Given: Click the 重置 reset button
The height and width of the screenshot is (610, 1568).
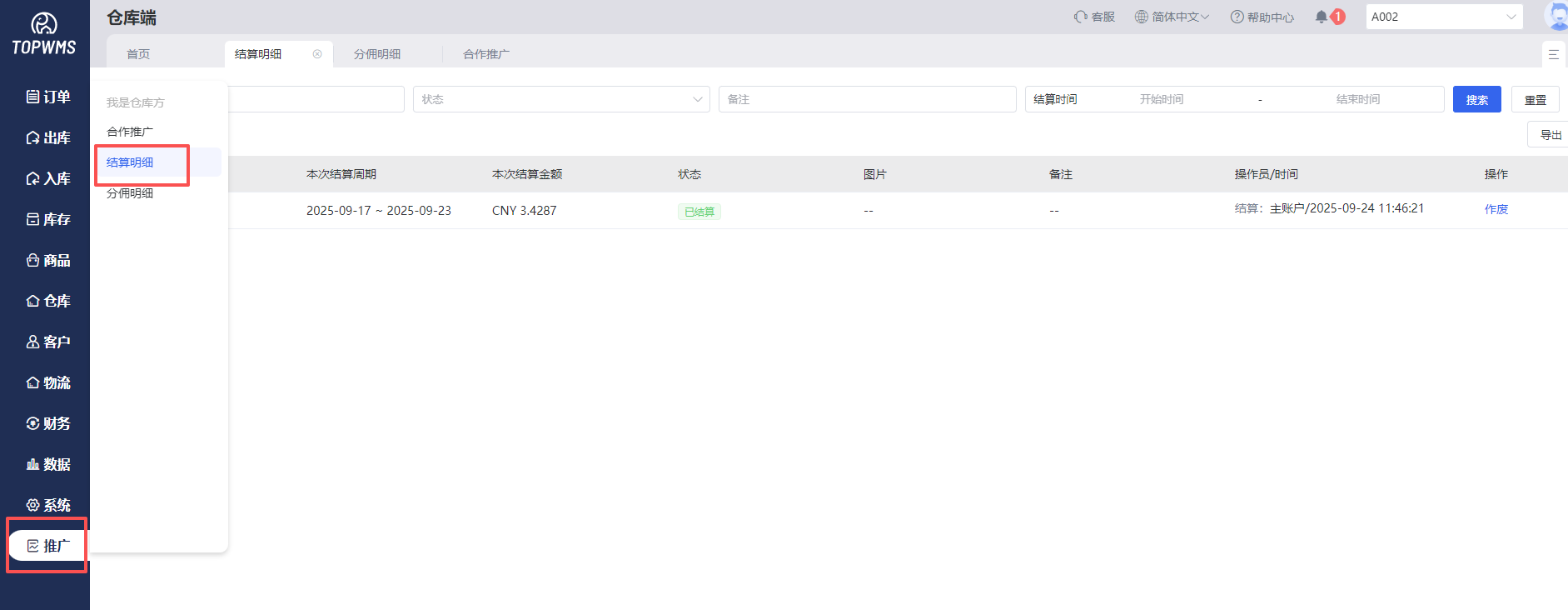Looking at the screenshot, I should point(1536,99).
